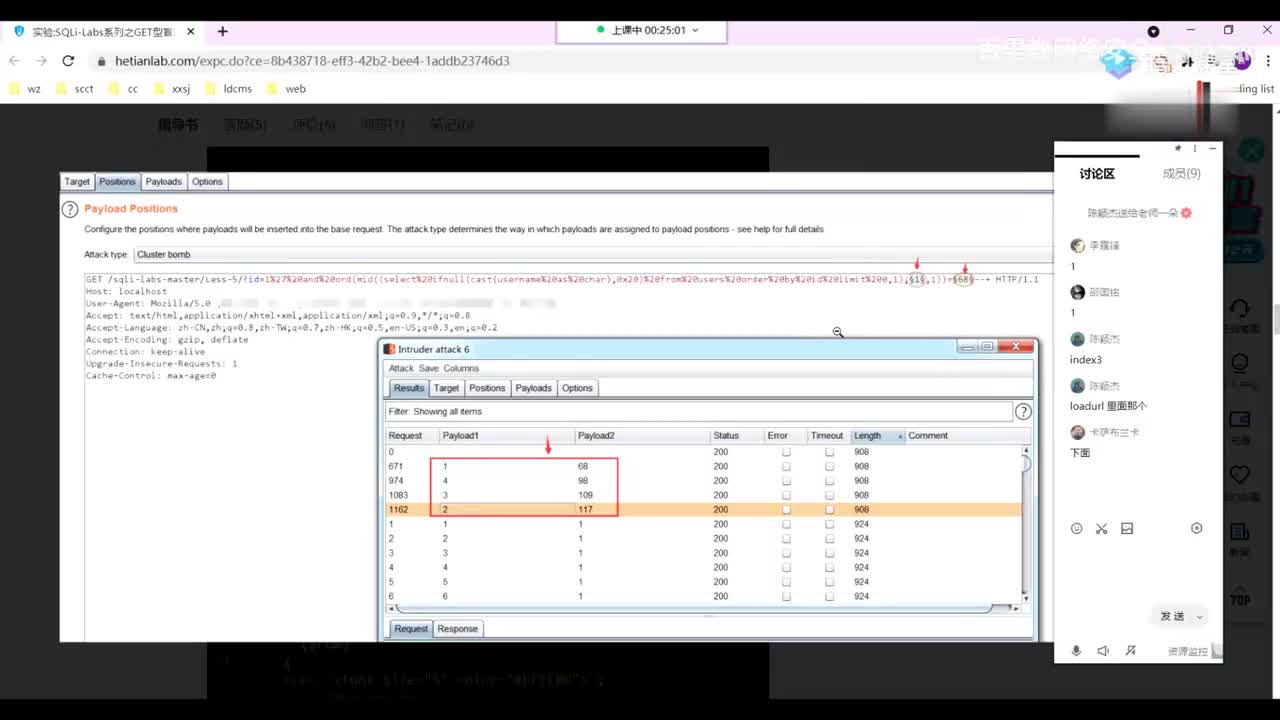Open main Intruder Payloads tab
1280x720 pixels.
(163, 182)
